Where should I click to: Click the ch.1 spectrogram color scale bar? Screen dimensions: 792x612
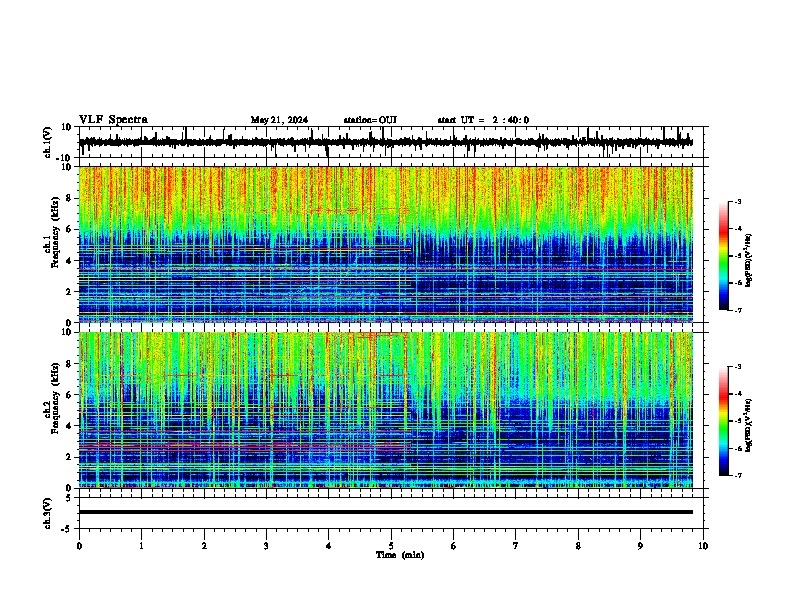723,256
